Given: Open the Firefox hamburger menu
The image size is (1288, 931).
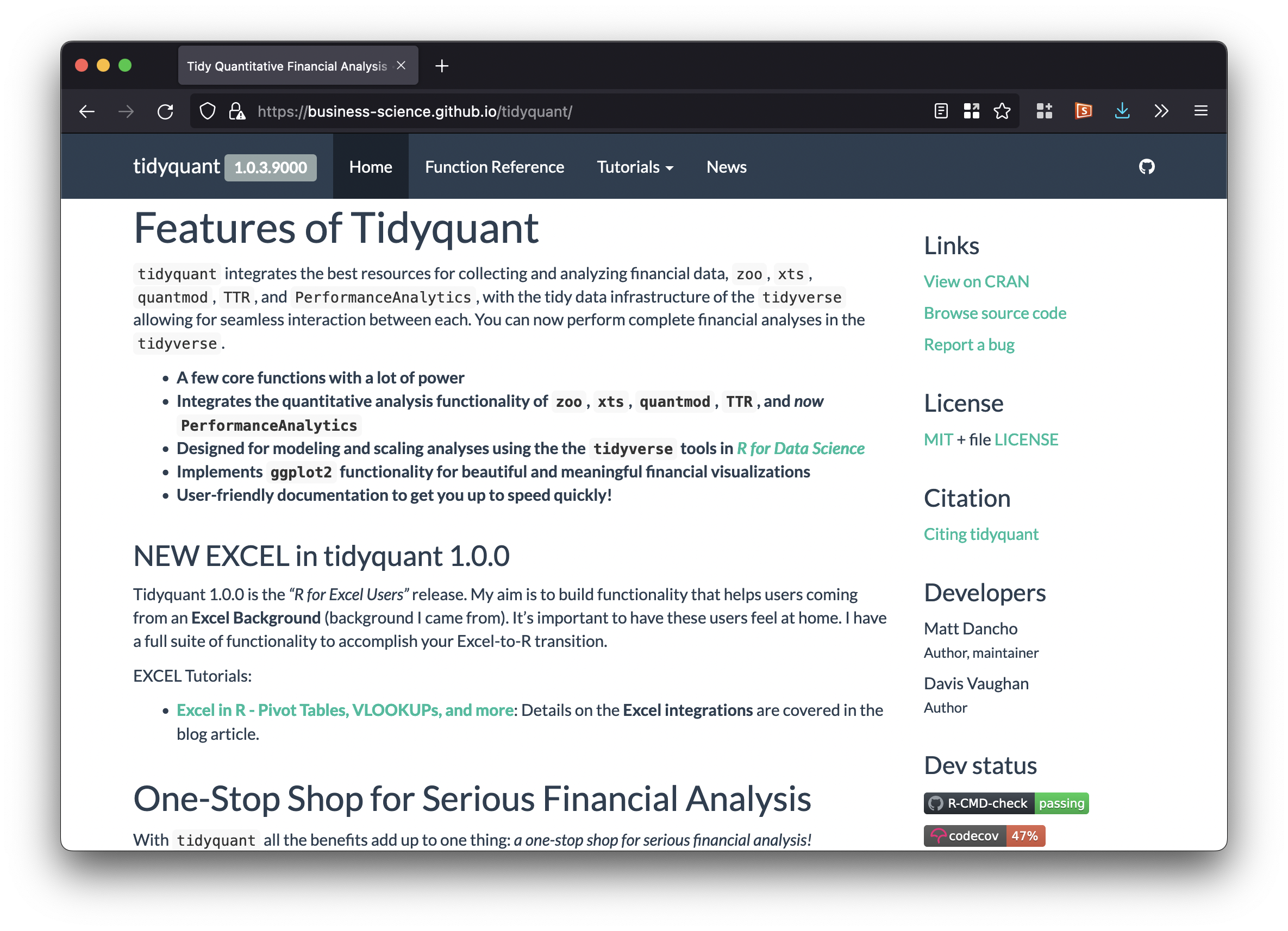Looking at the screenshot, I should pyautogui.click(x=1201, y=111).
